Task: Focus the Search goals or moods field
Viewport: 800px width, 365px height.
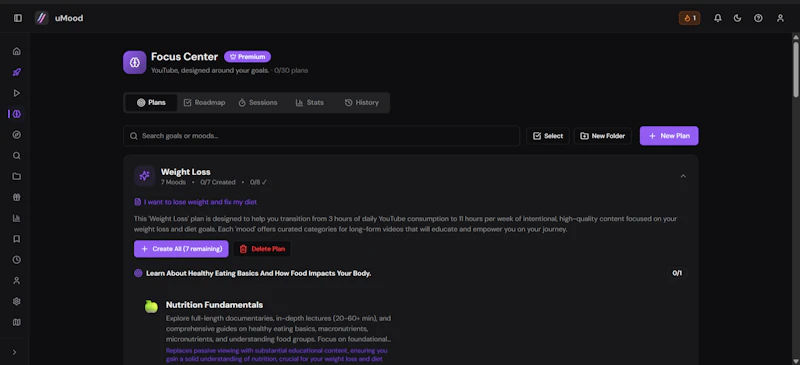Action: point(321,136)
